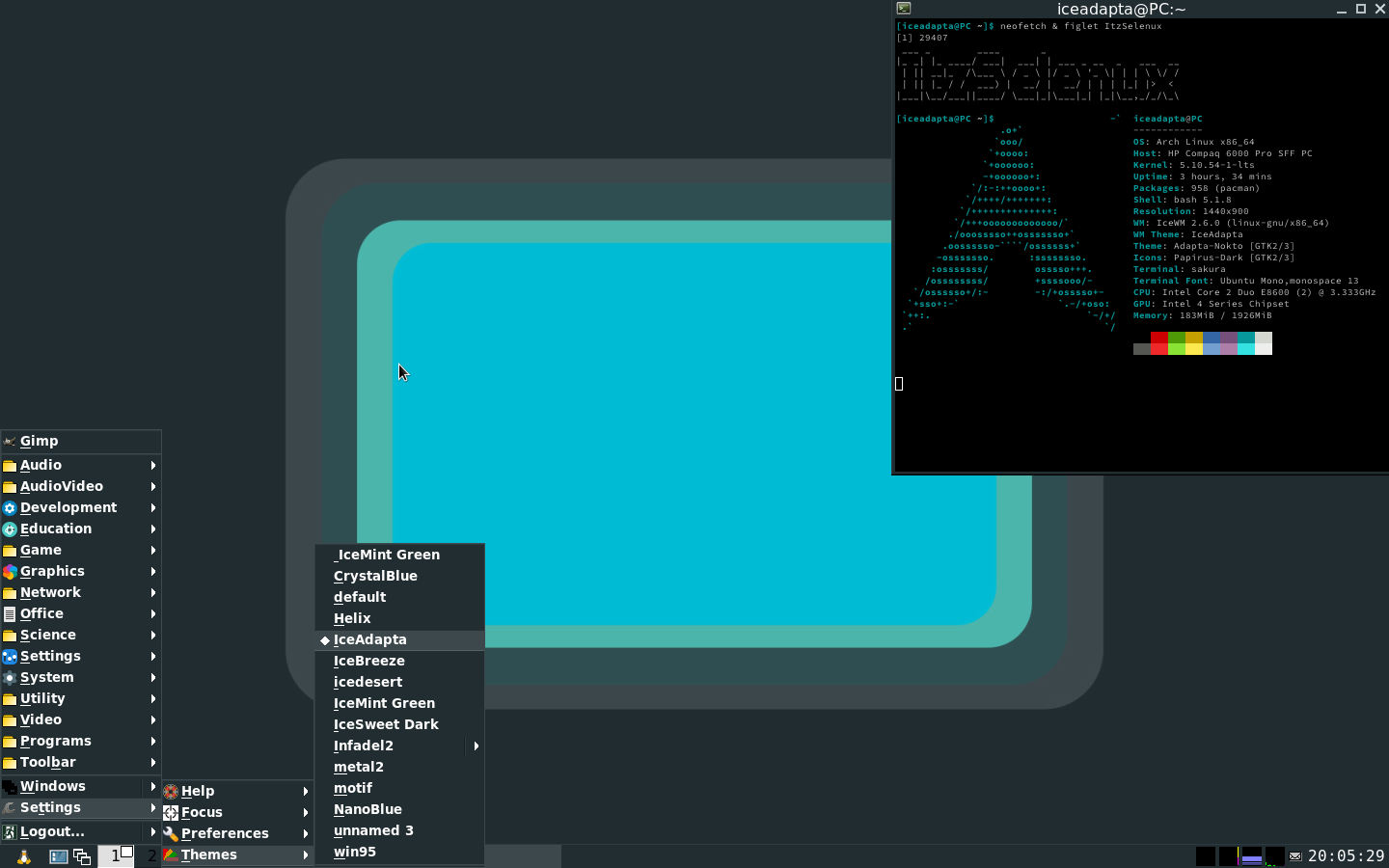Choose the metal2 theme
The width and height of the screenshot is (1389, 868).
click(x=399, y=767)
